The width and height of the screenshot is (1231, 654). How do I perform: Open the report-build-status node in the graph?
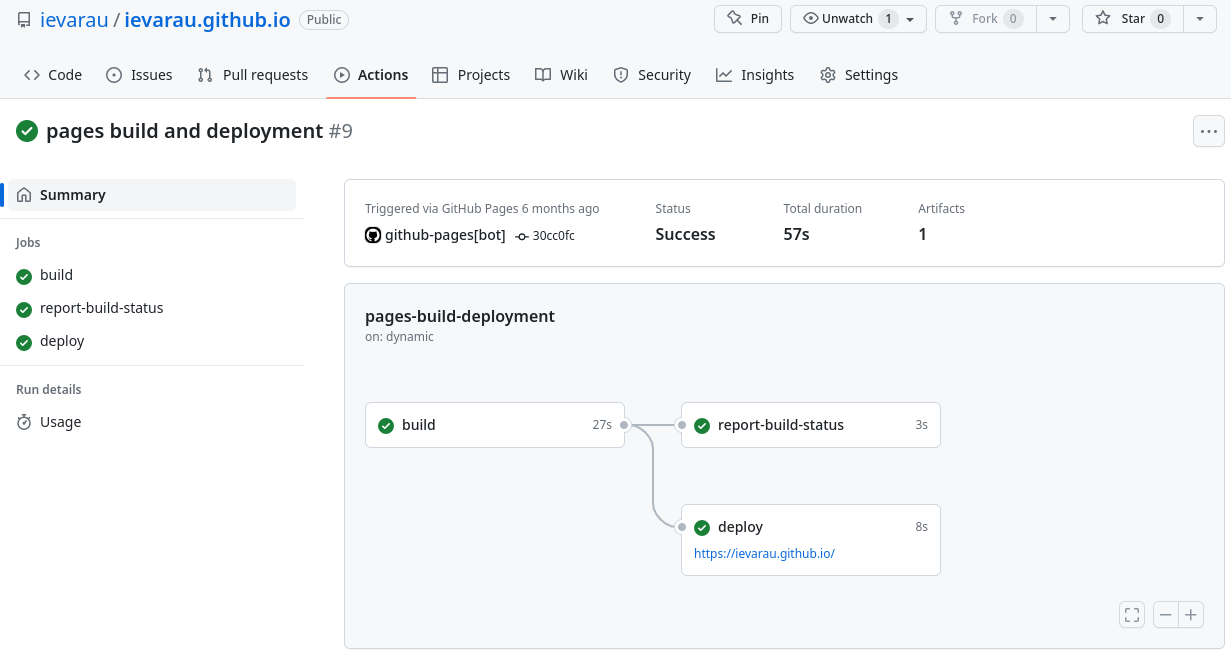[811, 425]
